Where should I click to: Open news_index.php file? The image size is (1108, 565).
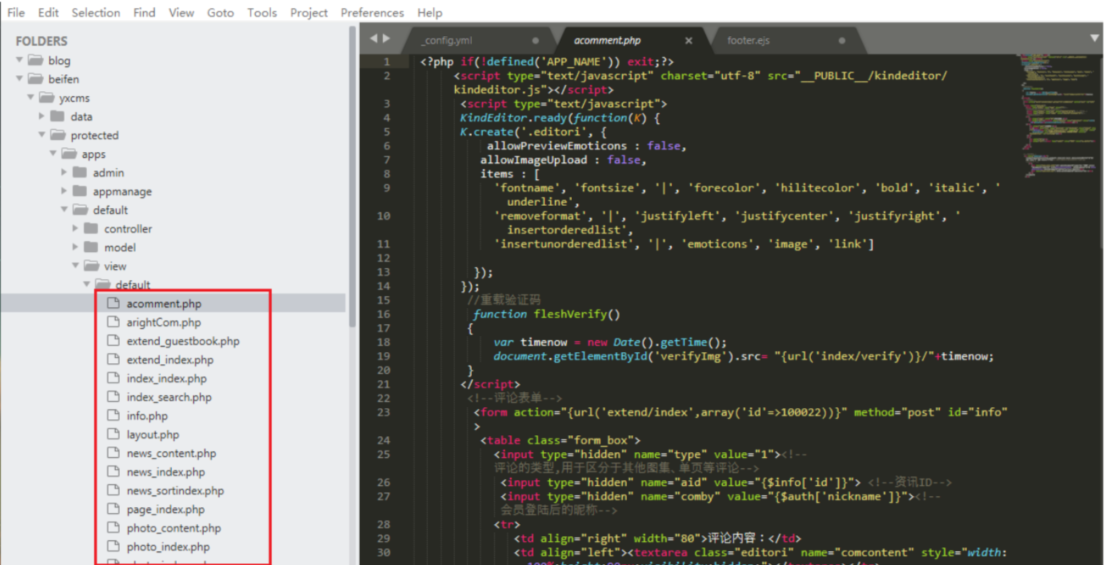(166, 472)
